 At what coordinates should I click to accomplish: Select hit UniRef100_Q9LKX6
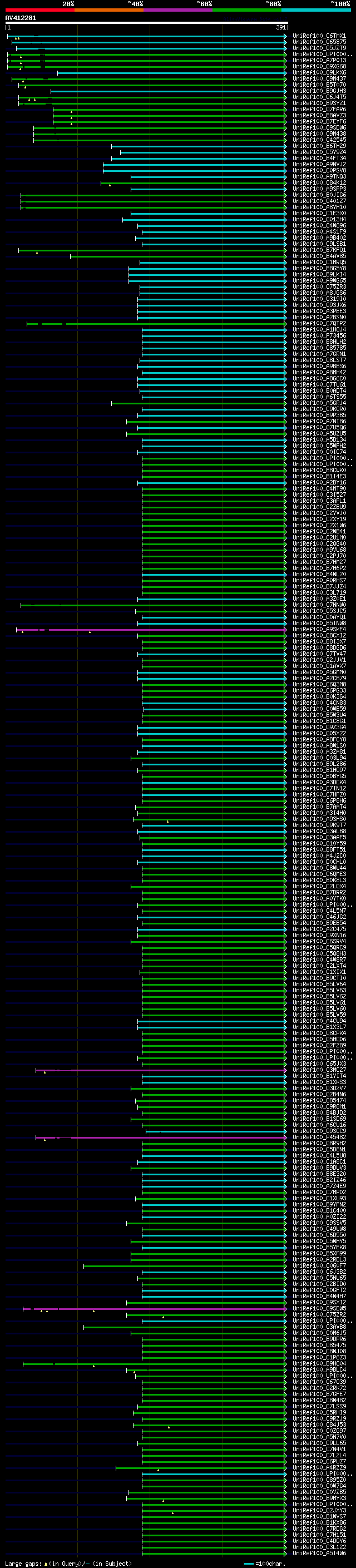pos(319,72)
